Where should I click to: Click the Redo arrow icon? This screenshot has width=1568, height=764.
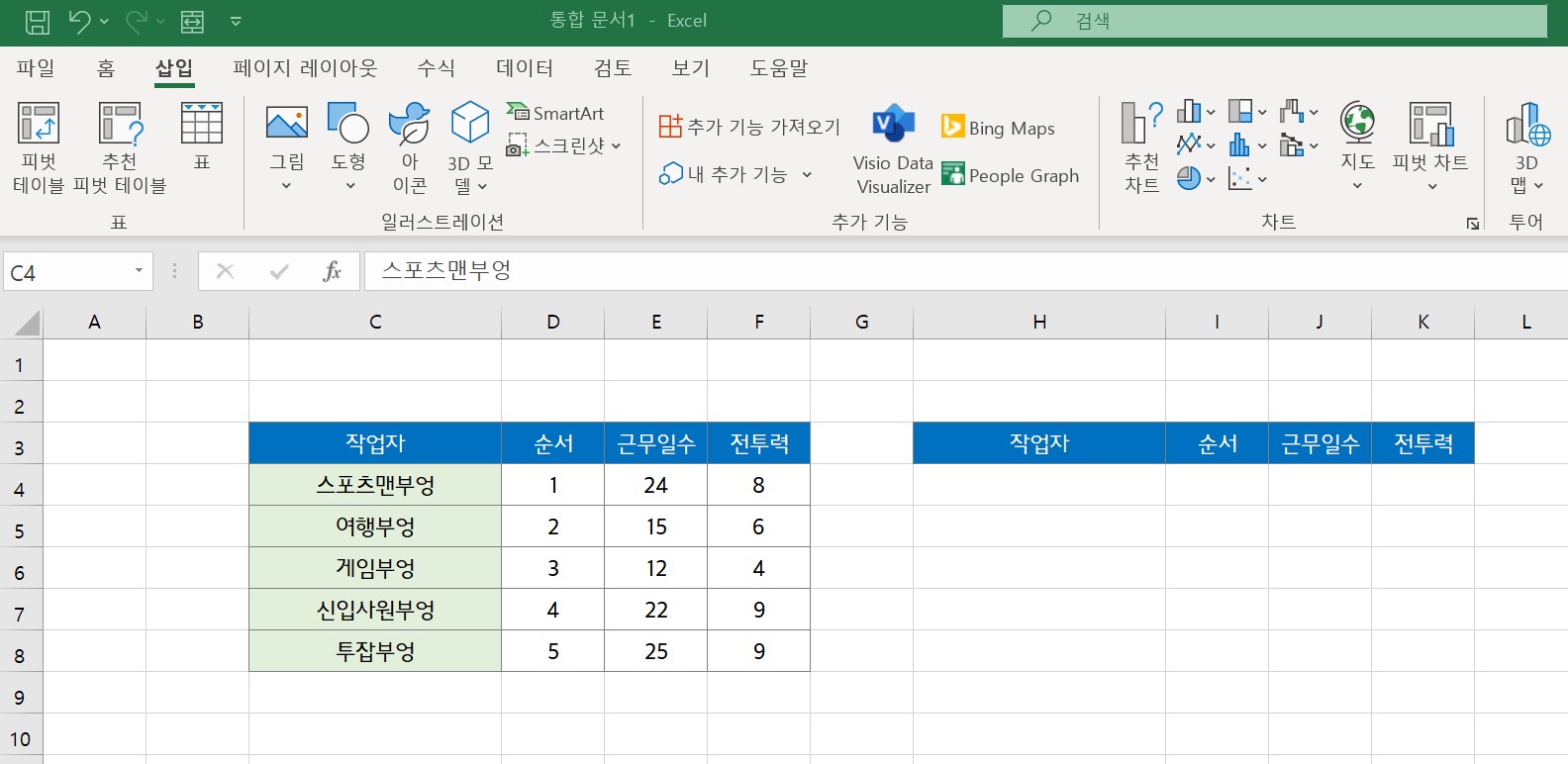(x=136, y=21)
